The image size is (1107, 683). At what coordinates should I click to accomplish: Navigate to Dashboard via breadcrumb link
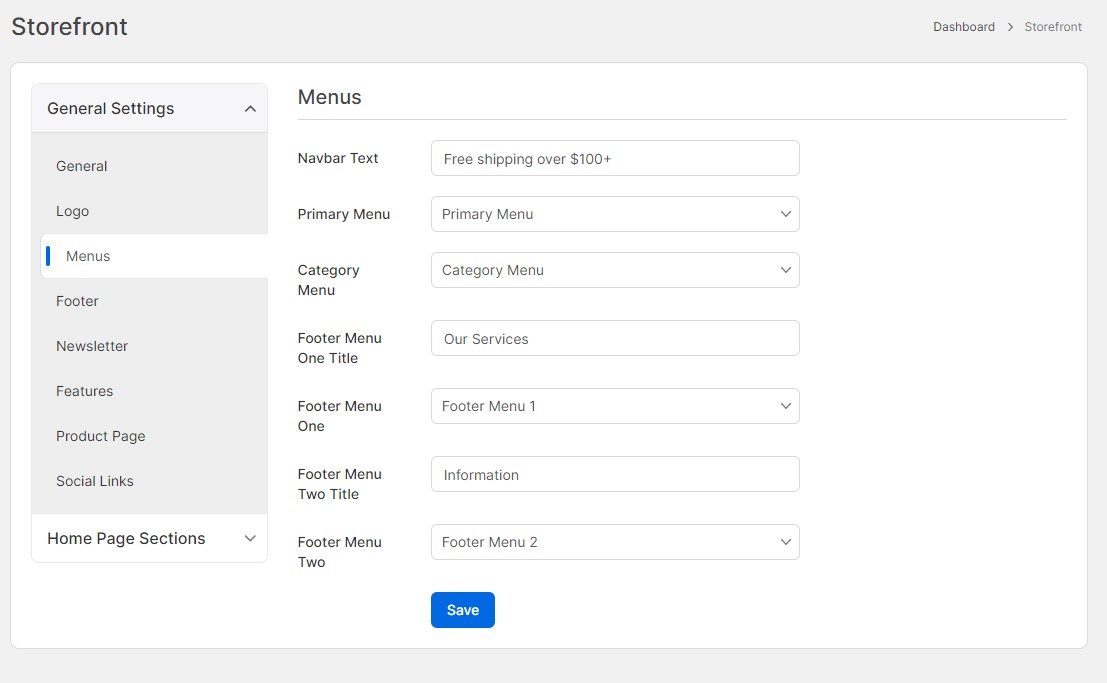(x=964, y=27)
